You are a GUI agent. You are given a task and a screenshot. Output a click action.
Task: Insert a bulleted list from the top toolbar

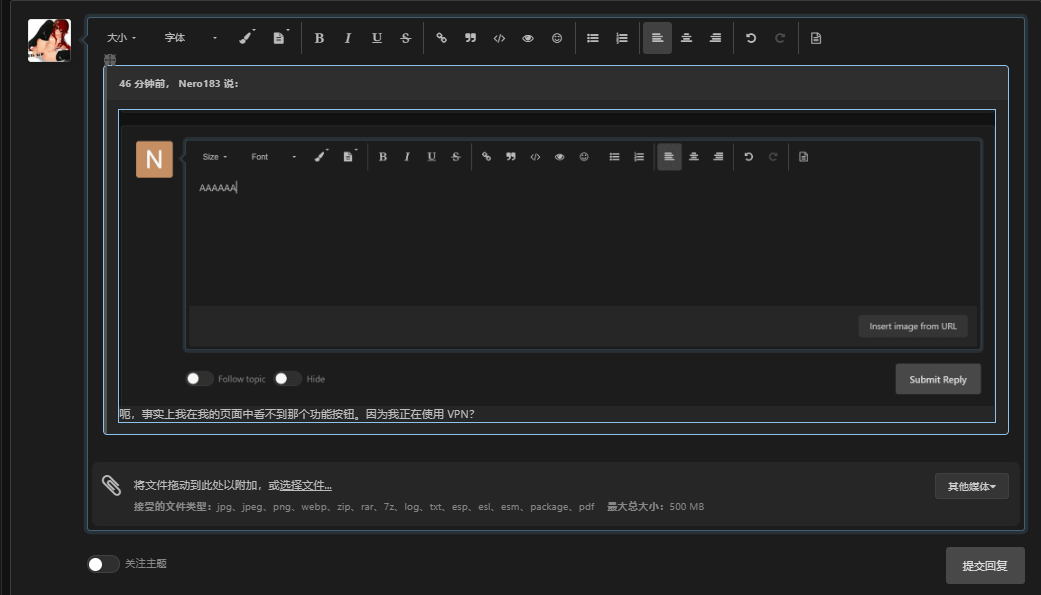pos(593,38)
